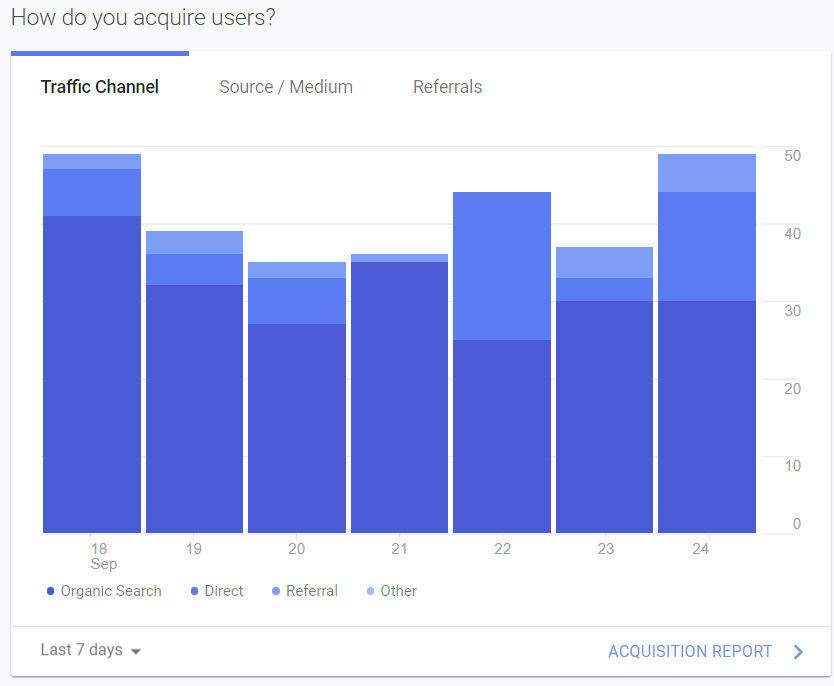
Task: Click the question title How do you acquire users
Action: 143,18
